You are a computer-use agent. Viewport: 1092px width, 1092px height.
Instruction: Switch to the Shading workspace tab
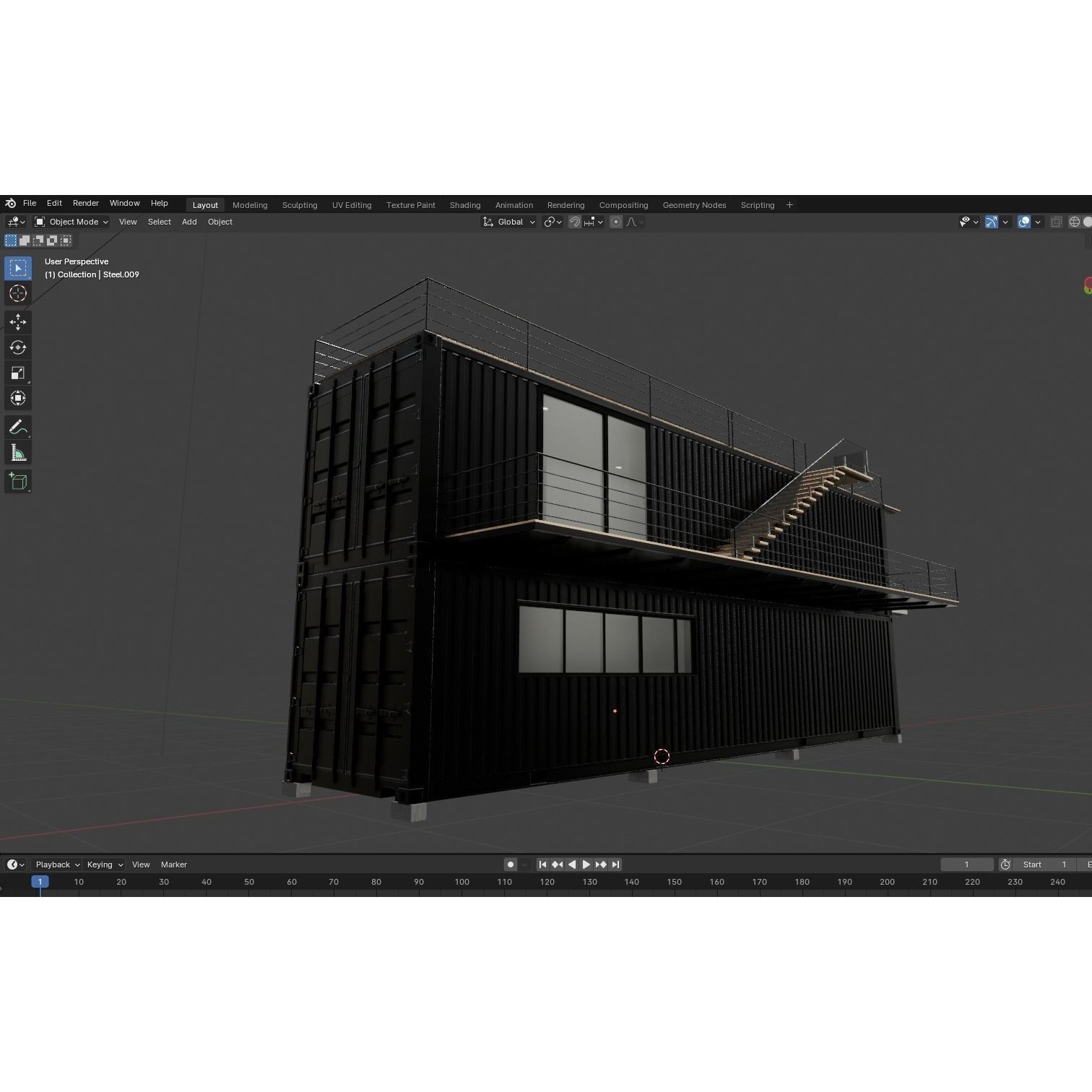464,205
